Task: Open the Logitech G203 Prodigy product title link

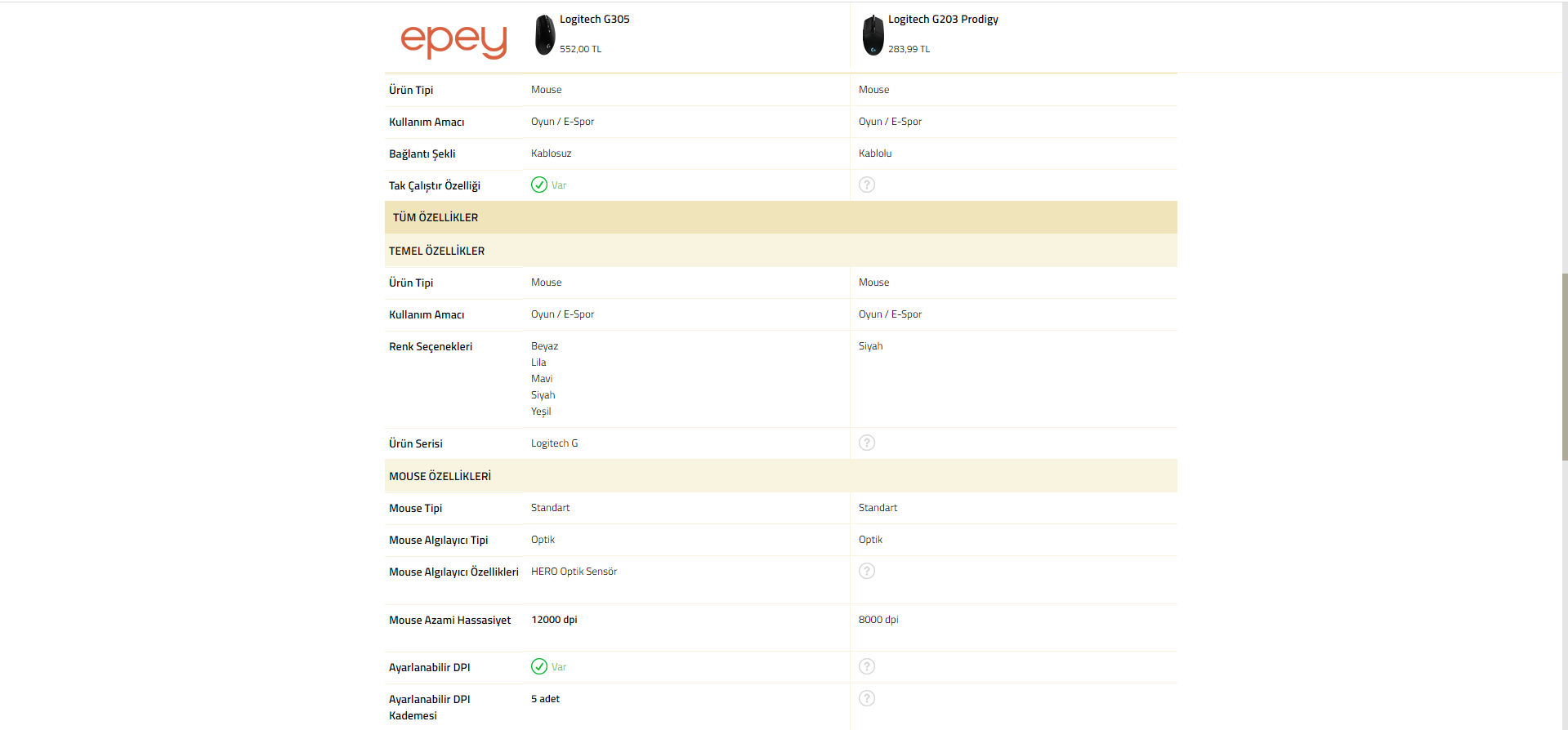Action: pos(943,20)
